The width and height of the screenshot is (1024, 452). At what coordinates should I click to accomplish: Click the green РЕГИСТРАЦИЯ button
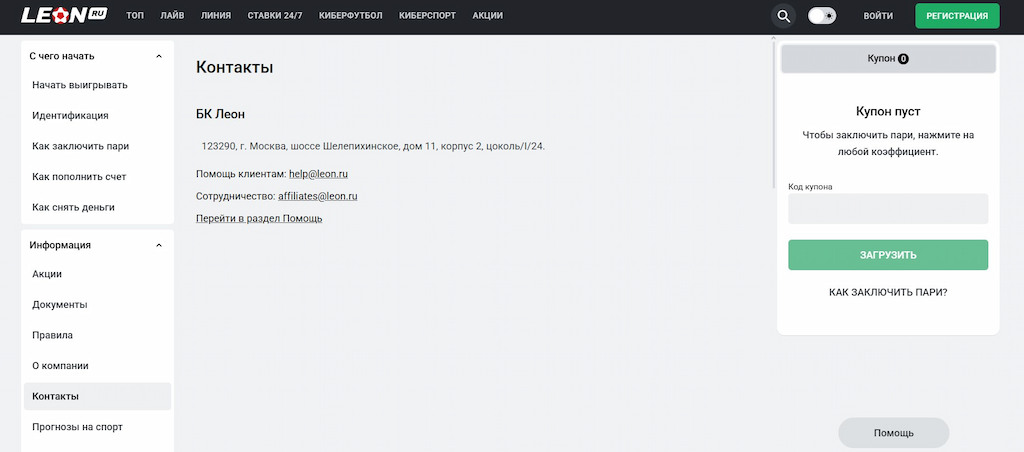tap(957, 16)
